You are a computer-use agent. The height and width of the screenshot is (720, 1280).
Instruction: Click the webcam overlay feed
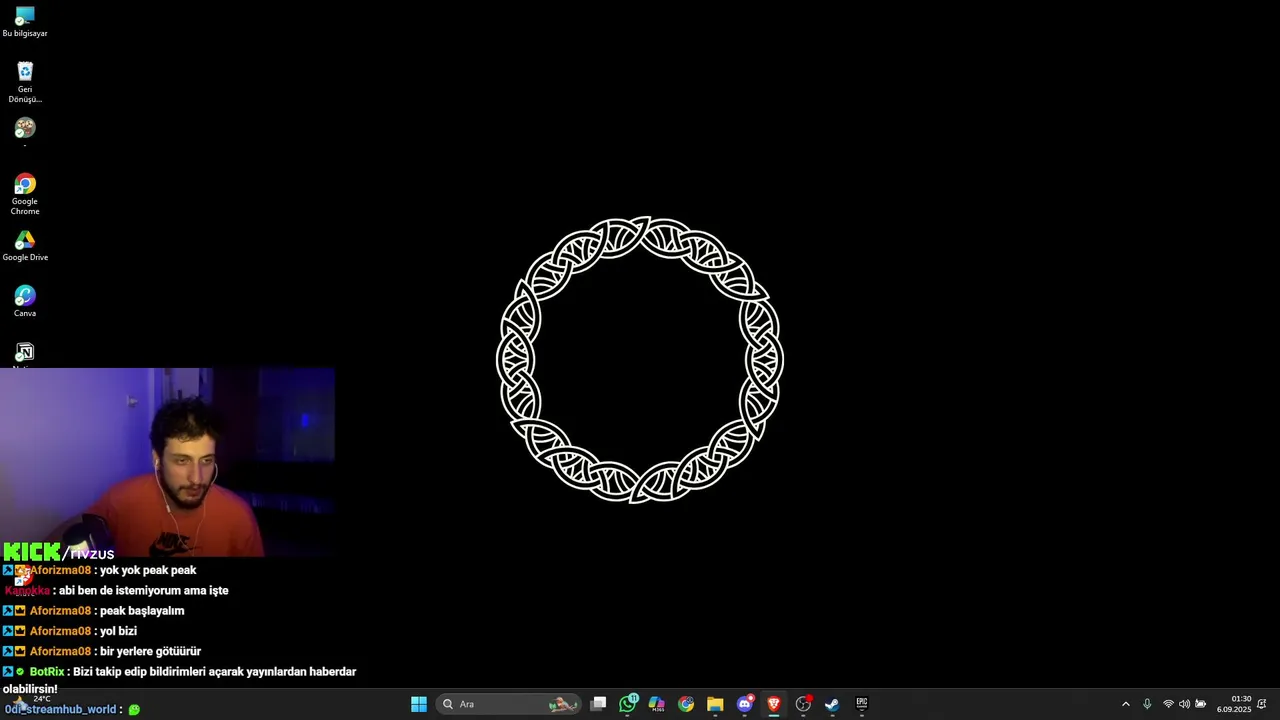(x=167, y=462)
